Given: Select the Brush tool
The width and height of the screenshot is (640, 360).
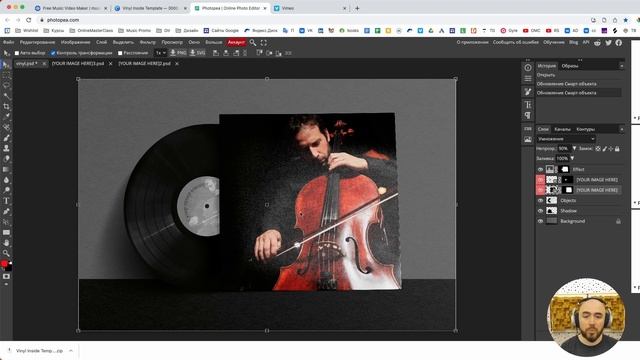Looking at the screenshot, I should (6, 138).
